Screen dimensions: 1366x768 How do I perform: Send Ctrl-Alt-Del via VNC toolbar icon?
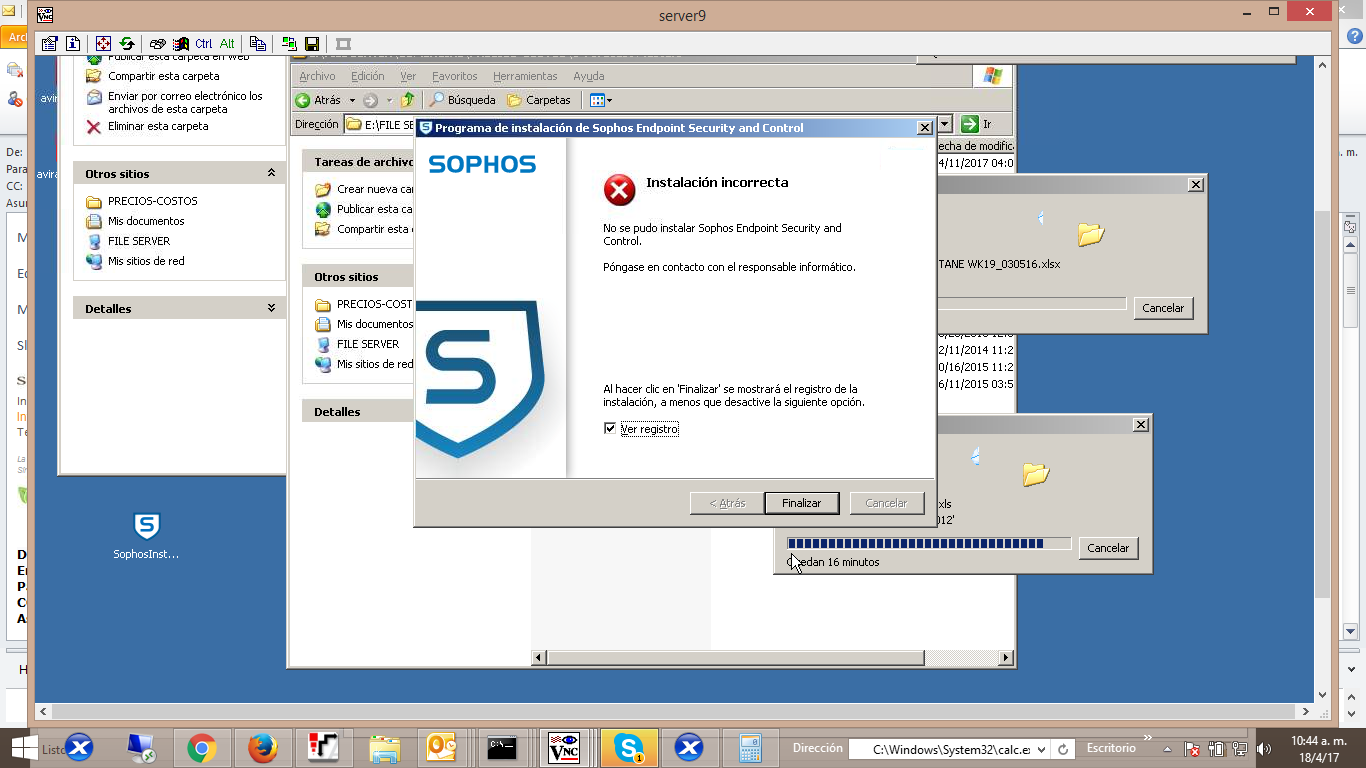[157, 43]
